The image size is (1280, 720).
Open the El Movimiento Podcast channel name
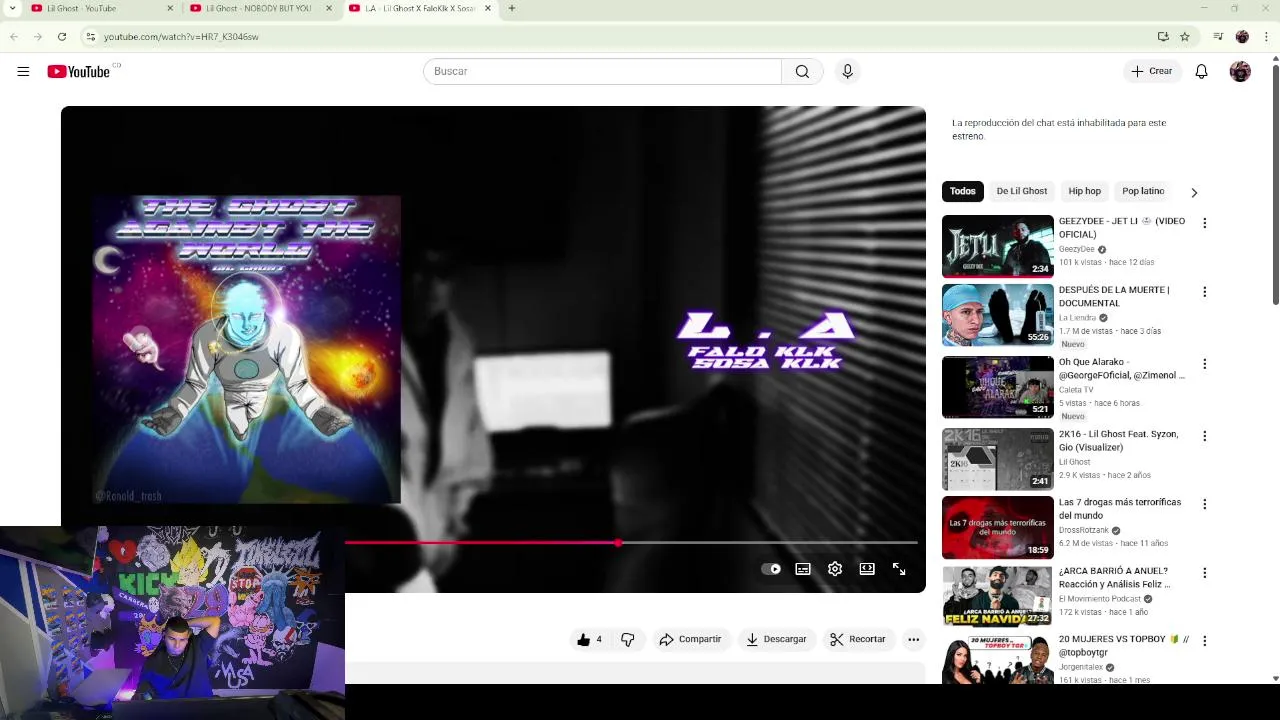point(1100,599)
